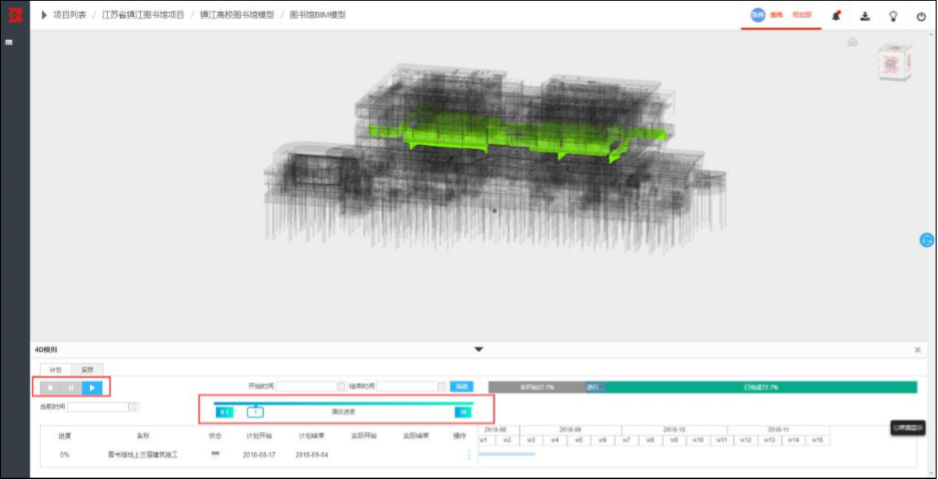Click the download icon in header
Screen dimensions: 938x479
click(864, 16)
